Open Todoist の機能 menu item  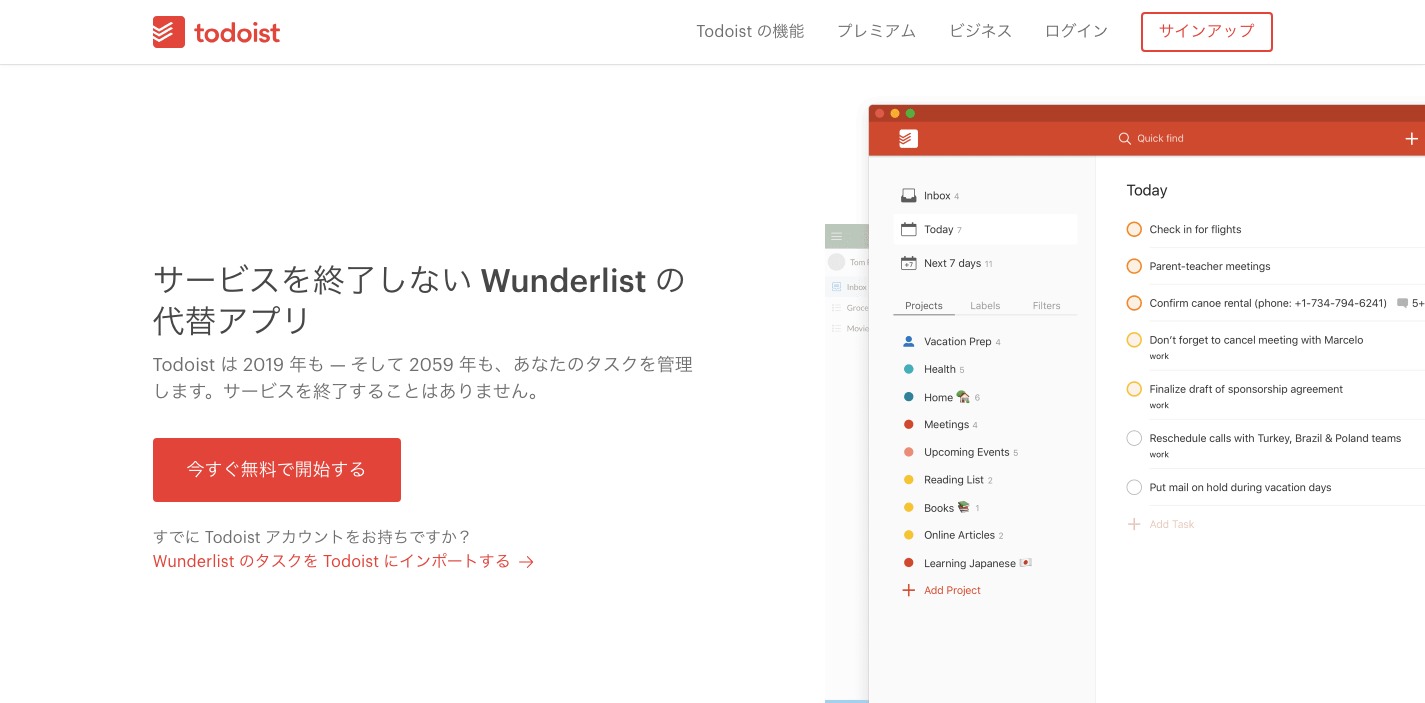[x=750, y=31]
